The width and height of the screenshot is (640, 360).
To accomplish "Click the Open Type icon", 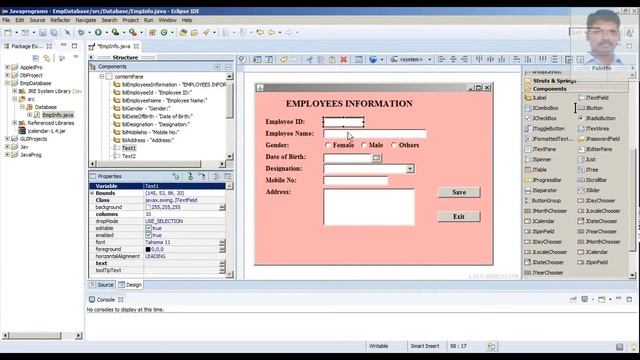I will (183, 32).
